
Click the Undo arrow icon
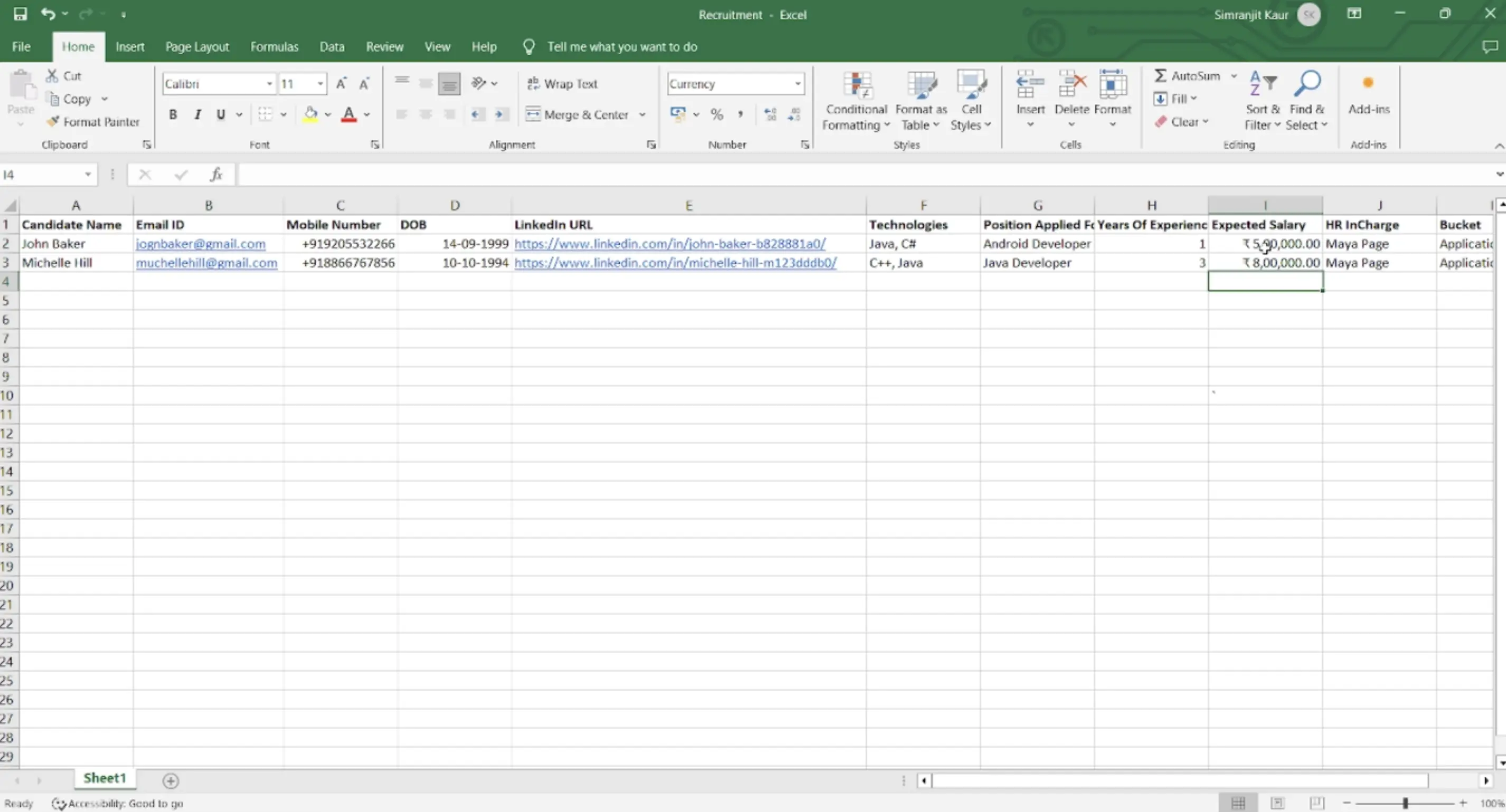(48, 13)
